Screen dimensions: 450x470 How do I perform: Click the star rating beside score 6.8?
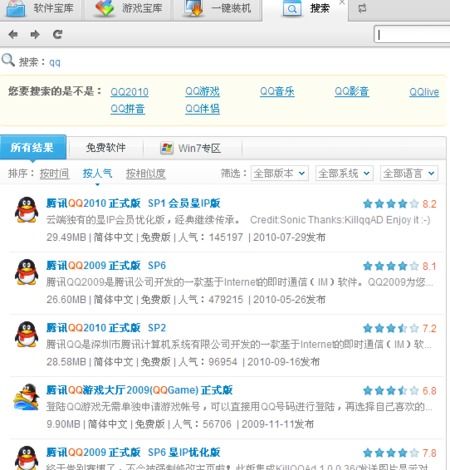tap(391, 391)
